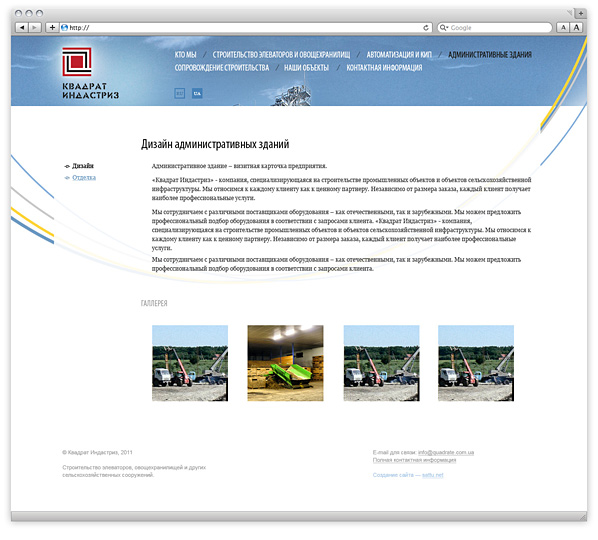Click the satlu.net footer link

pyautogui.click(x=432, y=475)
